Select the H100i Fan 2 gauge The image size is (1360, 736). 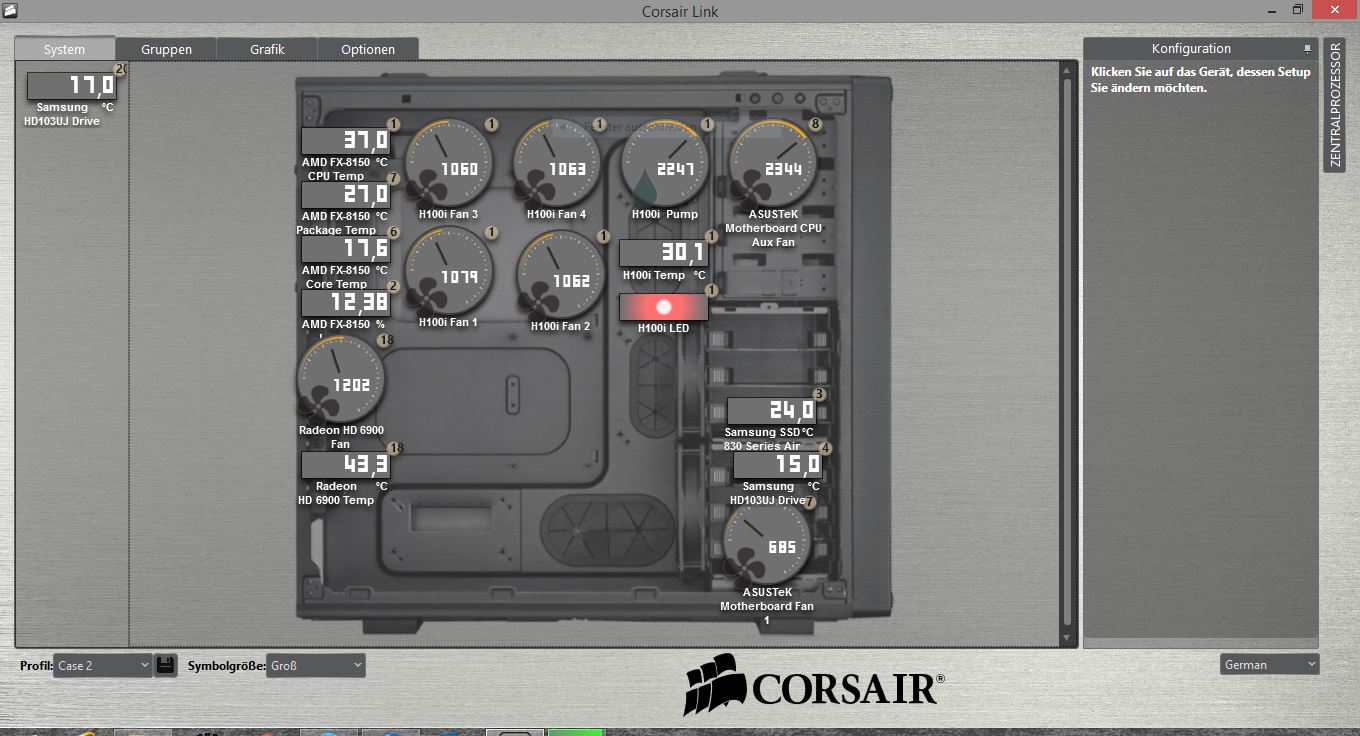(x=560, y=274)
